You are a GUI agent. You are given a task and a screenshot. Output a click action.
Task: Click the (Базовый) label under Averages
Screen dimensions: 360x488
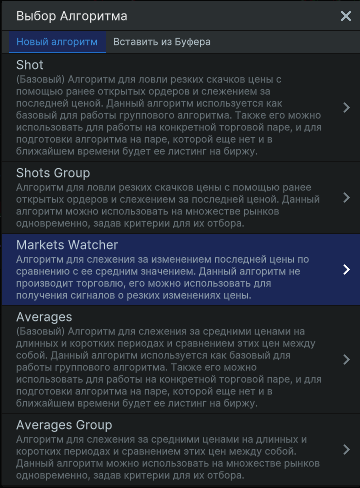pos(40,332)
